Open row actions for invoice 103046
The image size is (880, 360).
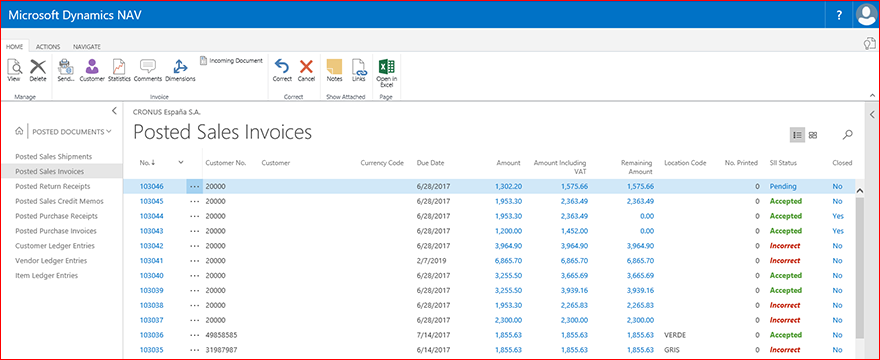click(x=195, y=186)
